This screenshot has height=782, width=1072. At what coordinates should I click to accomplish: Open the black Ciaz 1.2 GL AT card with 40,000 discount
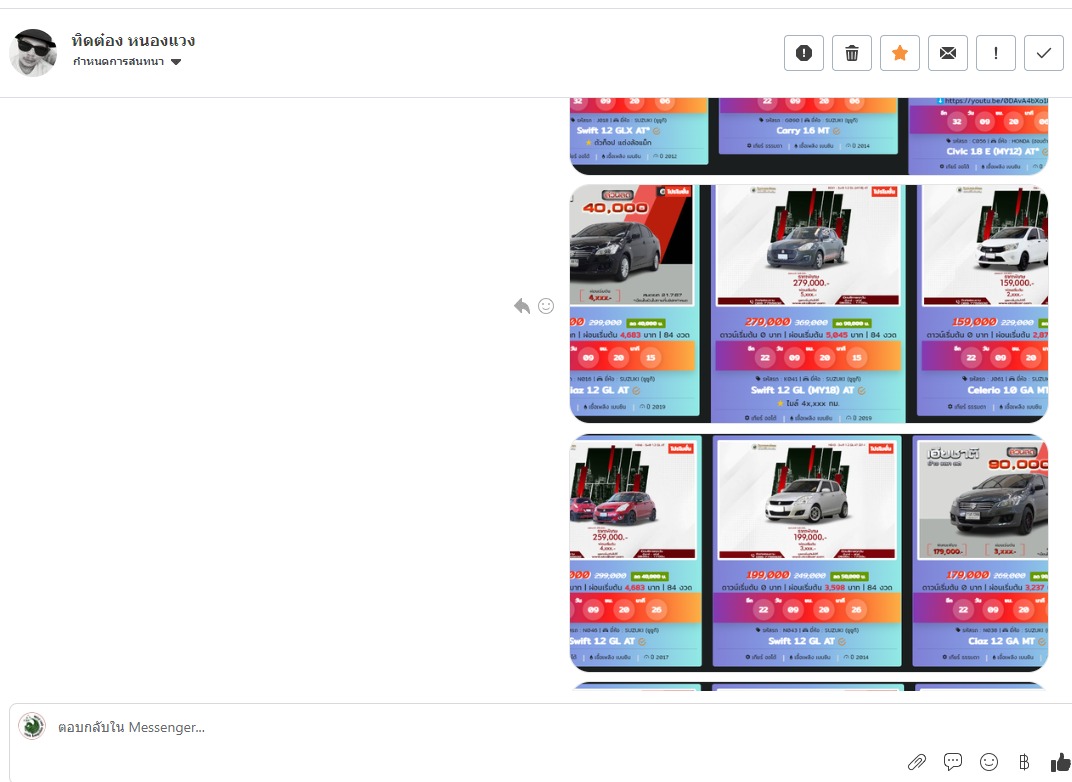(634, 301)
